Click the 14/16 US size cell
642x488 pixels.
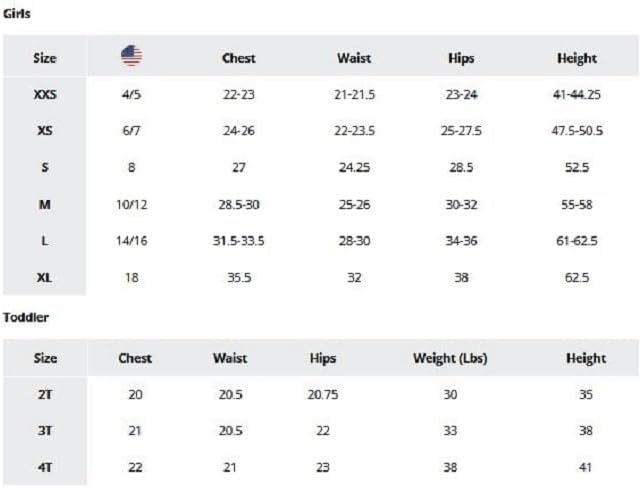tap(131, 241)
